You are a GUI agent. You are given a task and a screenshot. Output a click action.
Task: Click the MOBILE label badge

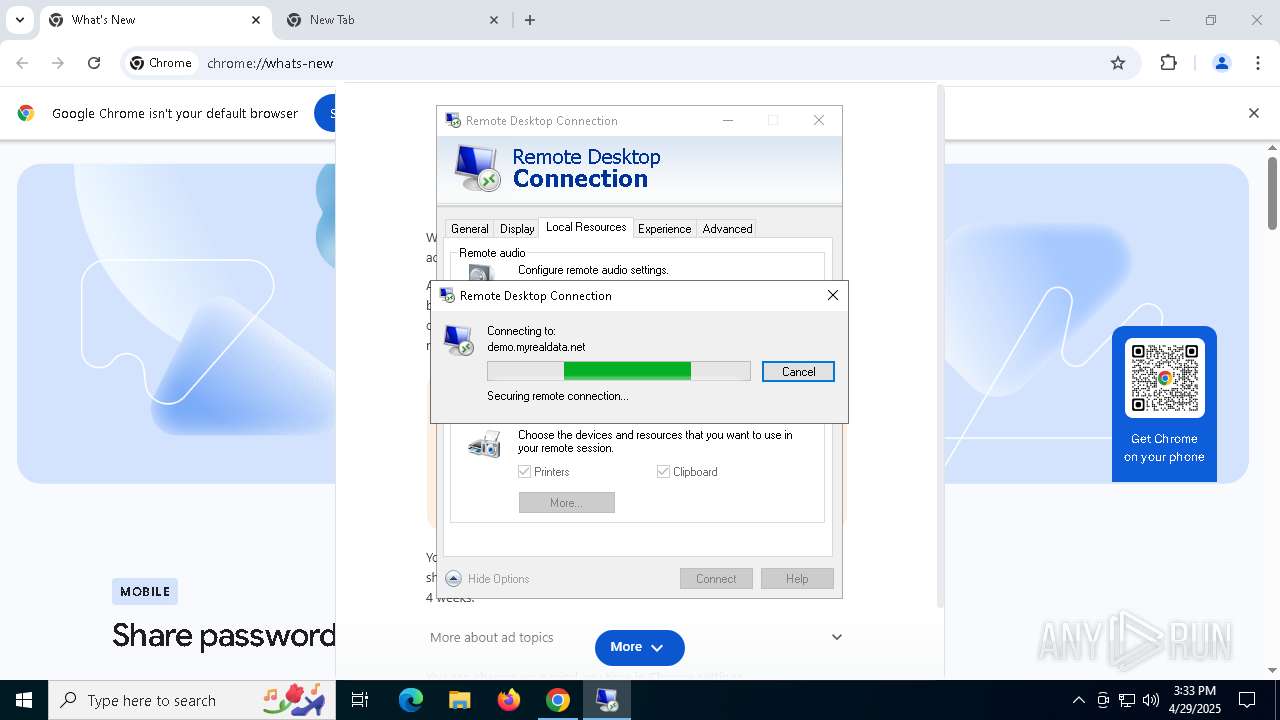coord(145,591)
